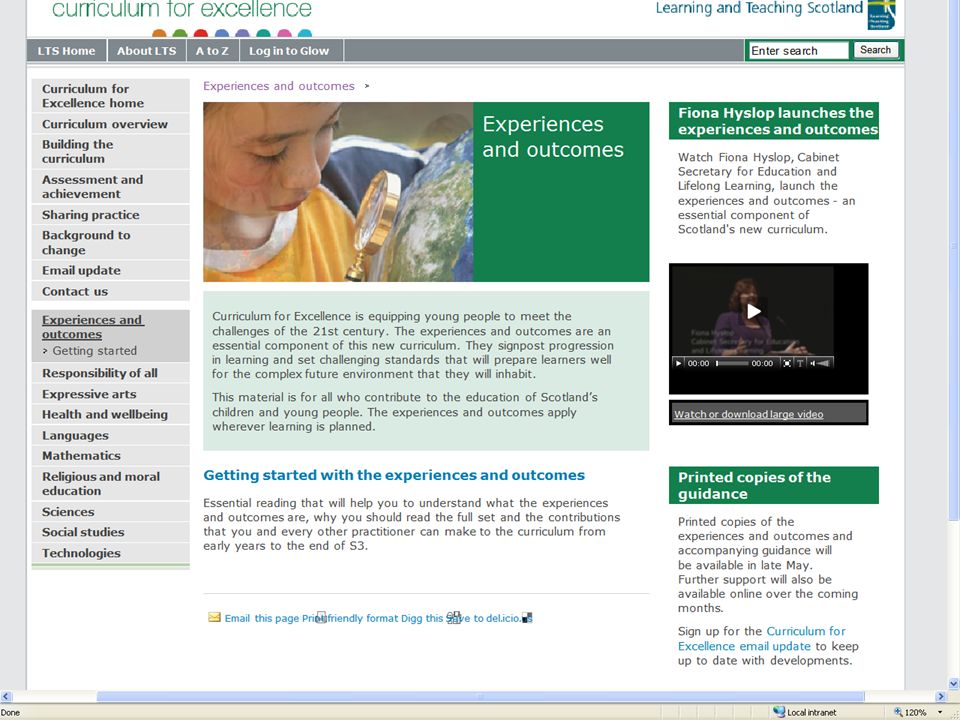Open the Internet Explorer zoom level dropdown arrow

pyautogui.click(x=940, y=712)
